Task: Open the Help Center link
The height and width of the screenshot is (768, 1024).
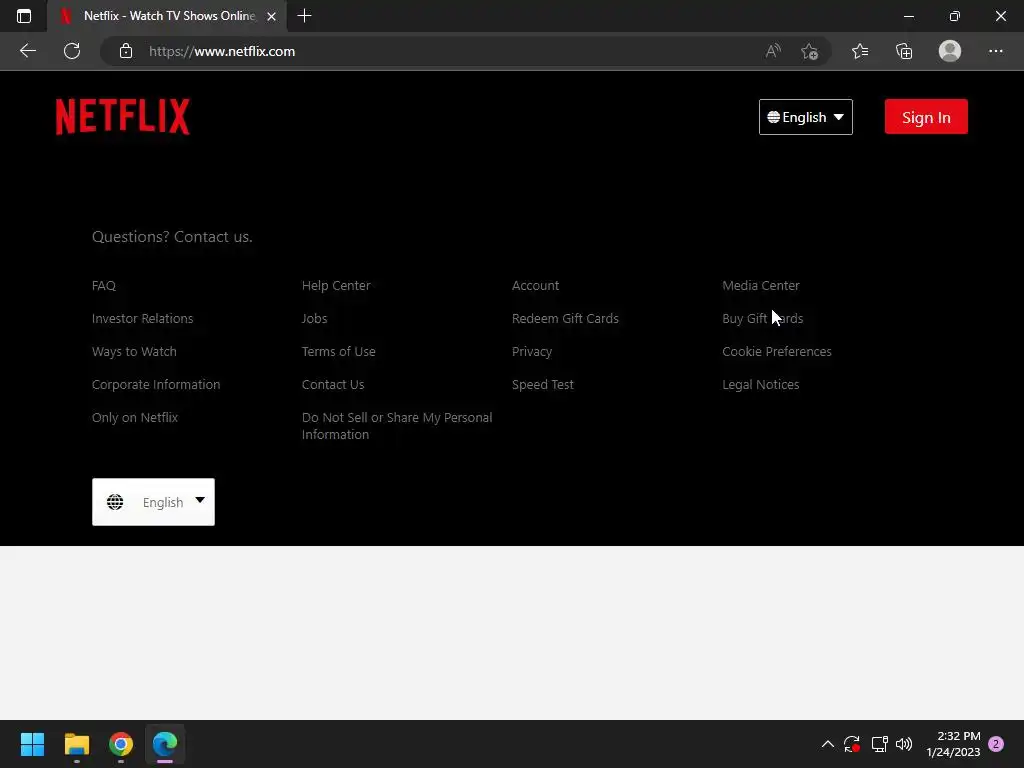Action: tap(336, 285)
